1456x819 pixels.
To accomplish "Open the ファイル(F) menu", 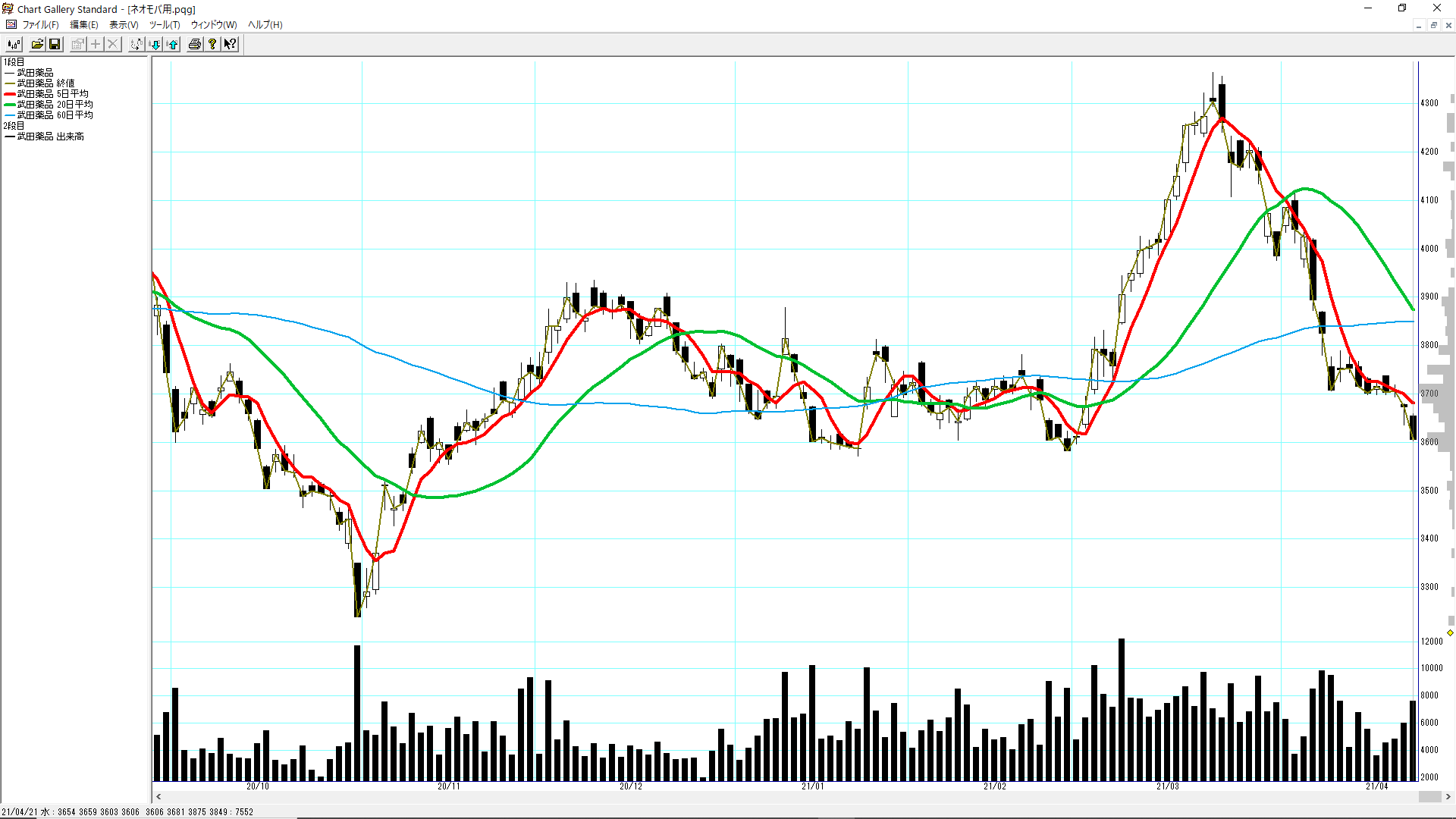I will [x=40, y=24].
